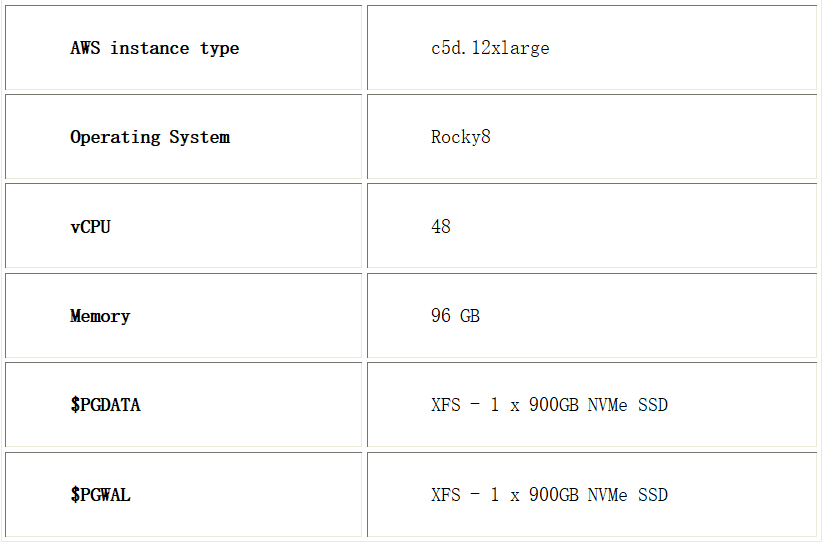Select the 48 vCPU value
825x545 pixels.
[x=441, y=226]
